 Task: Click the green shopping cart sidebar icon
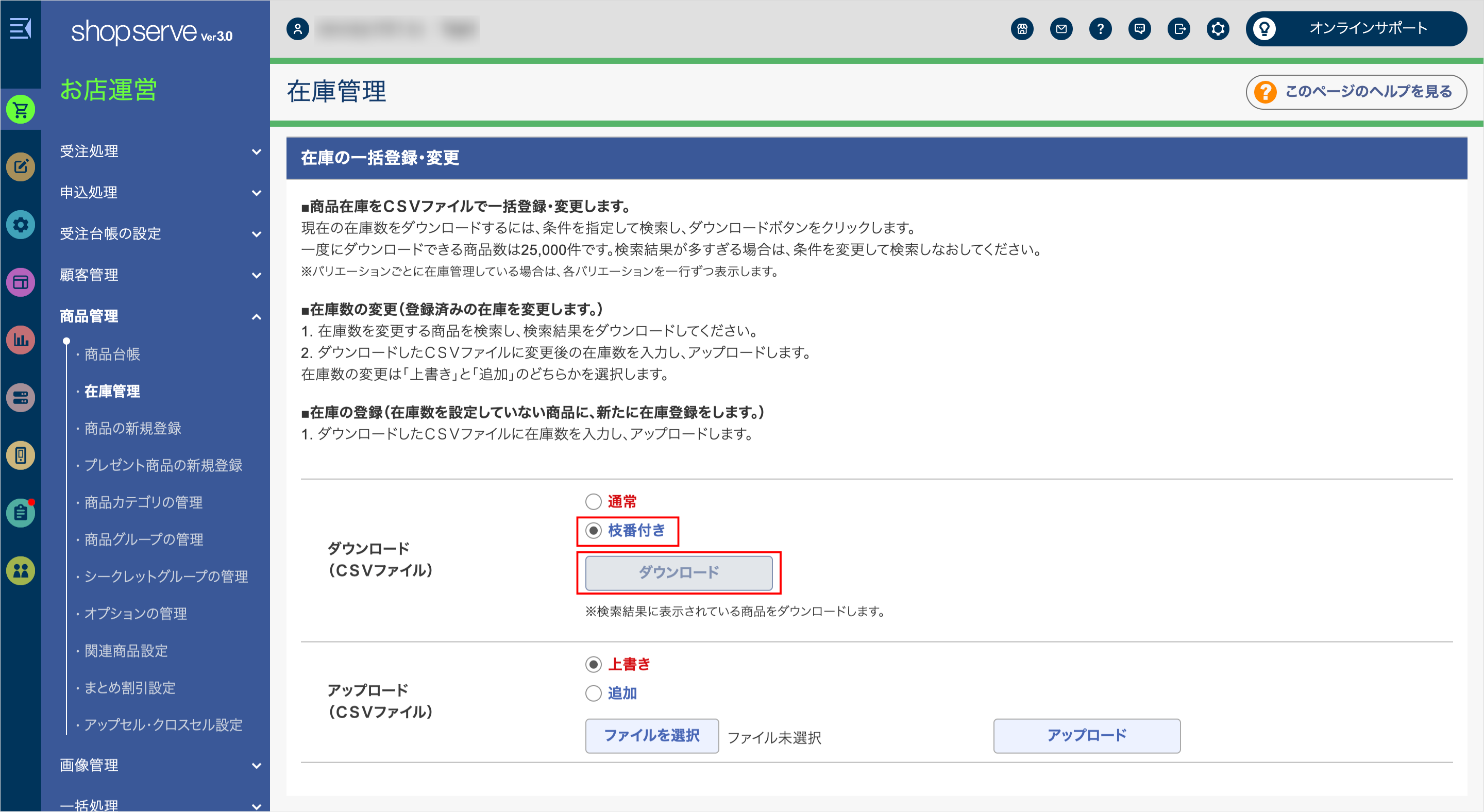coord(21,109)
